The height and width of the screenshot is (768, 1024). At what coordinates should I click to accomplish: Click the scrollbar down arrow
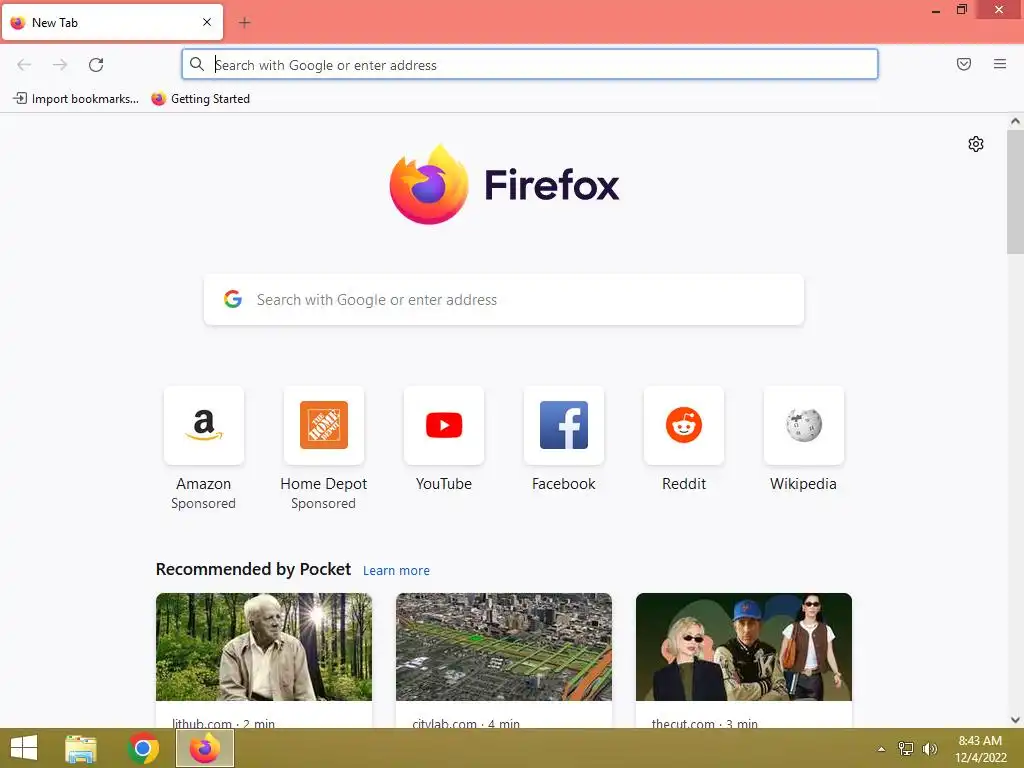(x=1015, y=720)
